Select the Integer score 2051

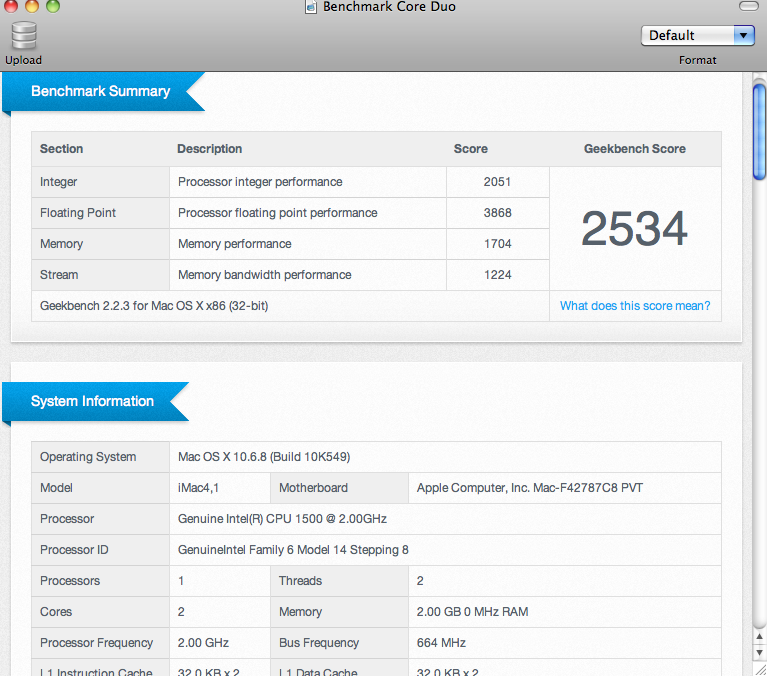[x=497, y=182]
